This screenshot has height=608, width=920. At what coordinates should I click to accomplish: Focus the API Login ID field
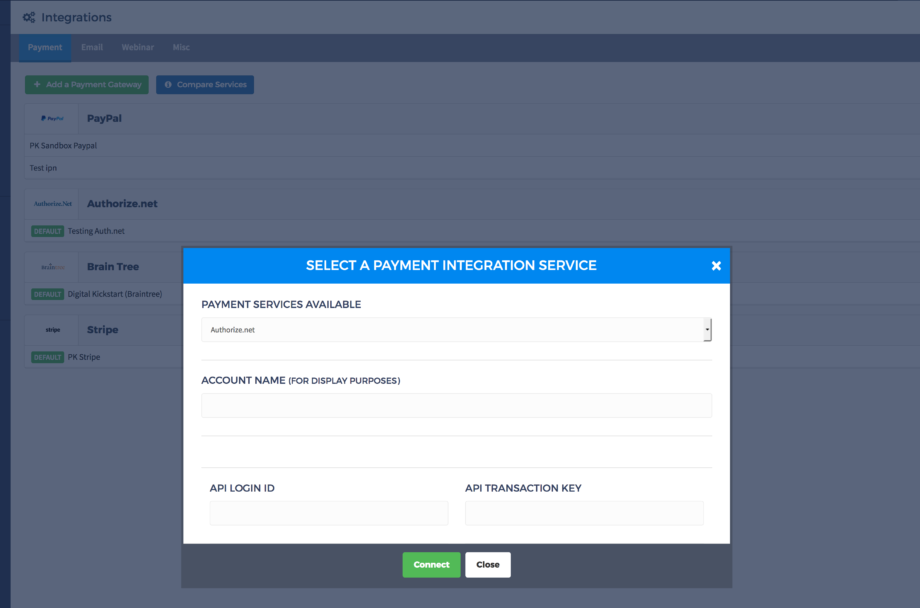pyautogui.click(x=329, y=513)
